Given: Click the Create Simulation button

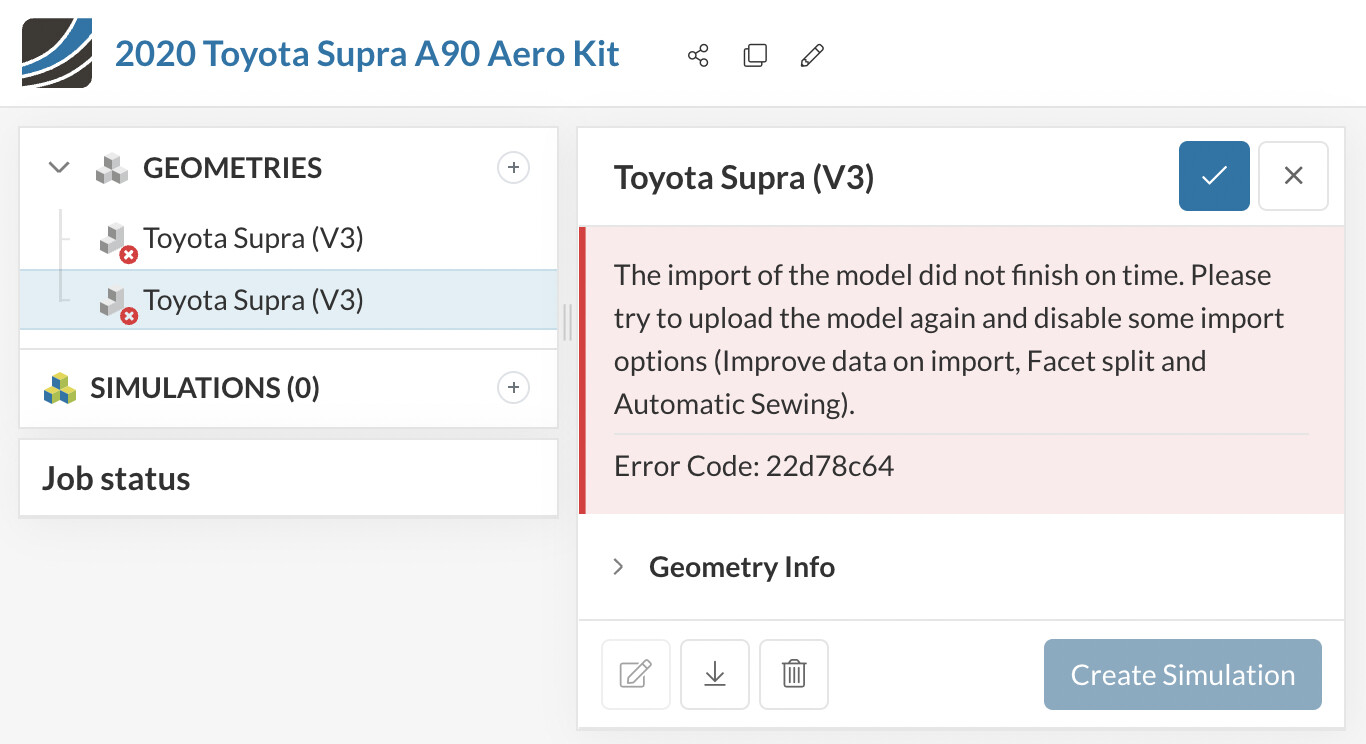Looking at the screenshot, I should [x=1183, y=675].
